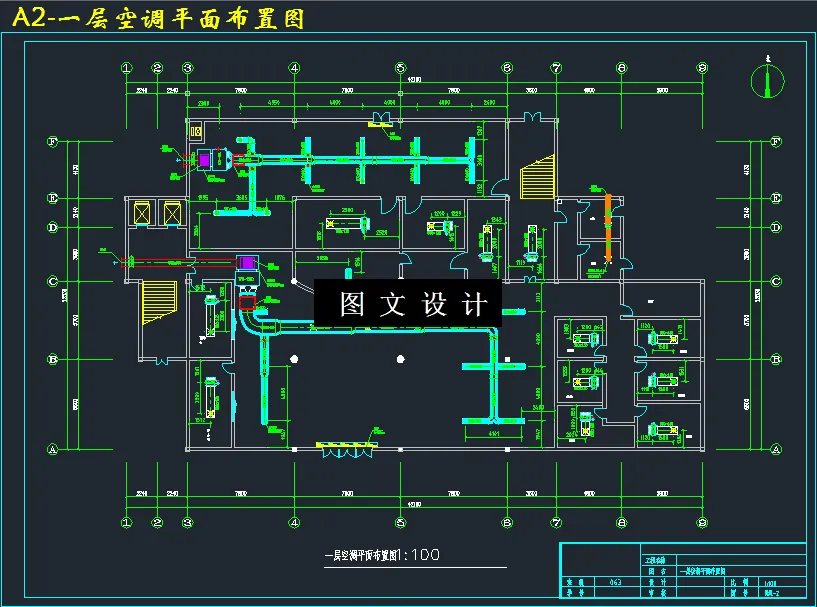Click the dimension text 7800 at the bottom
This screenshot has width=817, height=607.
click(243, 492)
